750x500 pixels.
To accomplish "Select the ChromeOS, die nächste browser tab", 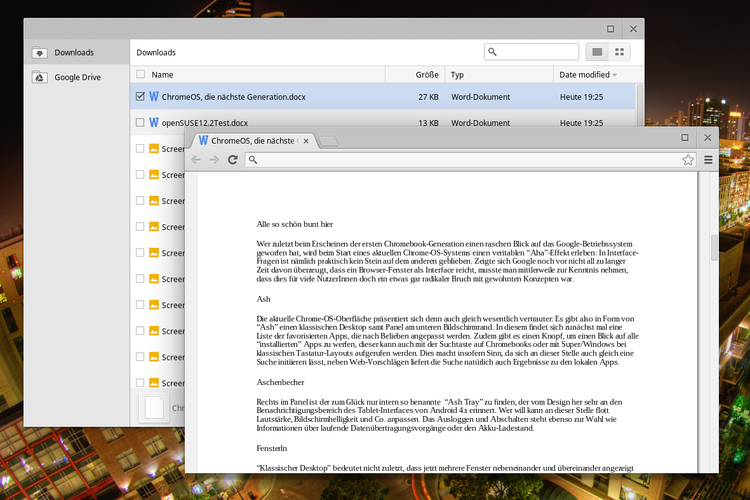I will 255,141.
